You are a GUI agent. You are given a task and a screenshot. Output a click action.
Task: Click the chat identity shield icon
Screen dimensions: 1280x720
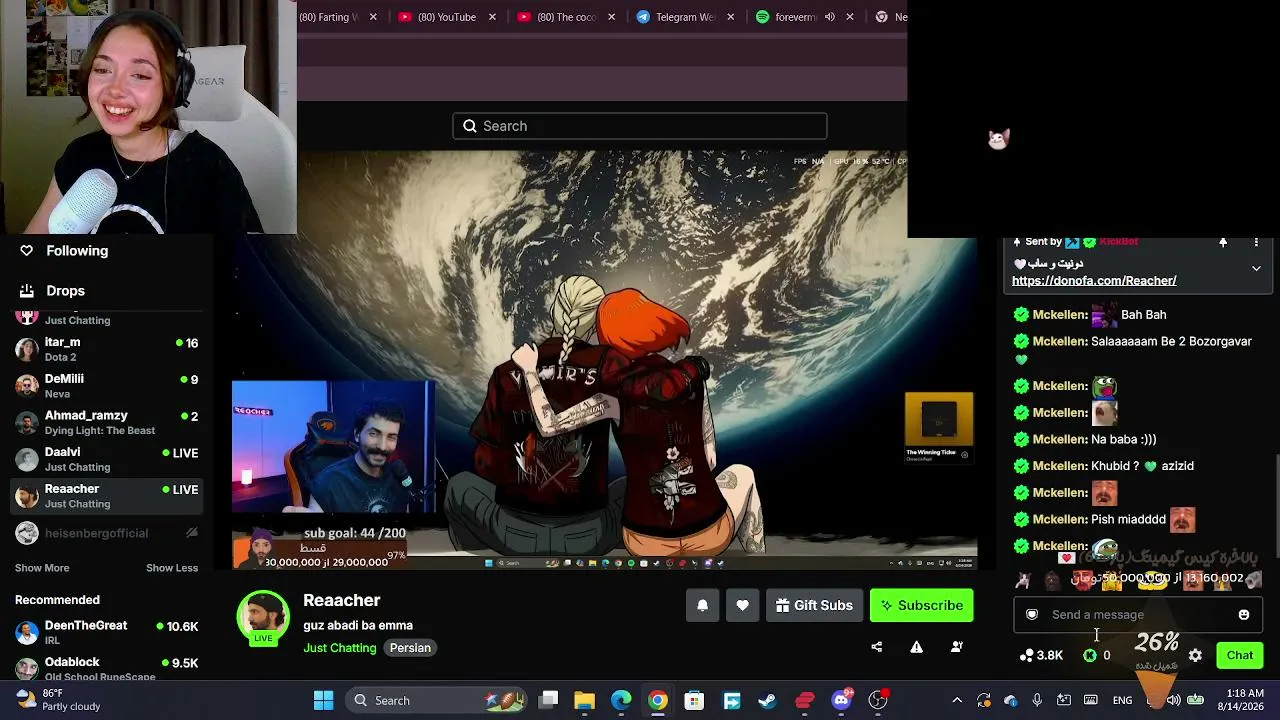pyautogui.click(x=1032, y=615)
